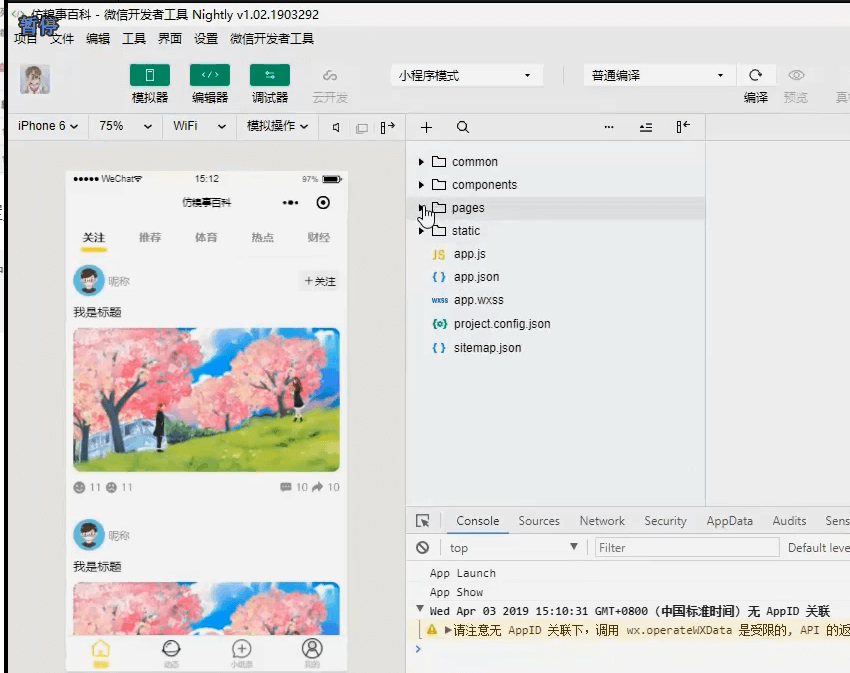Open the 微信开发者工具 menu
The width and height of the screenshot is (850, 673).
[272, 39]
